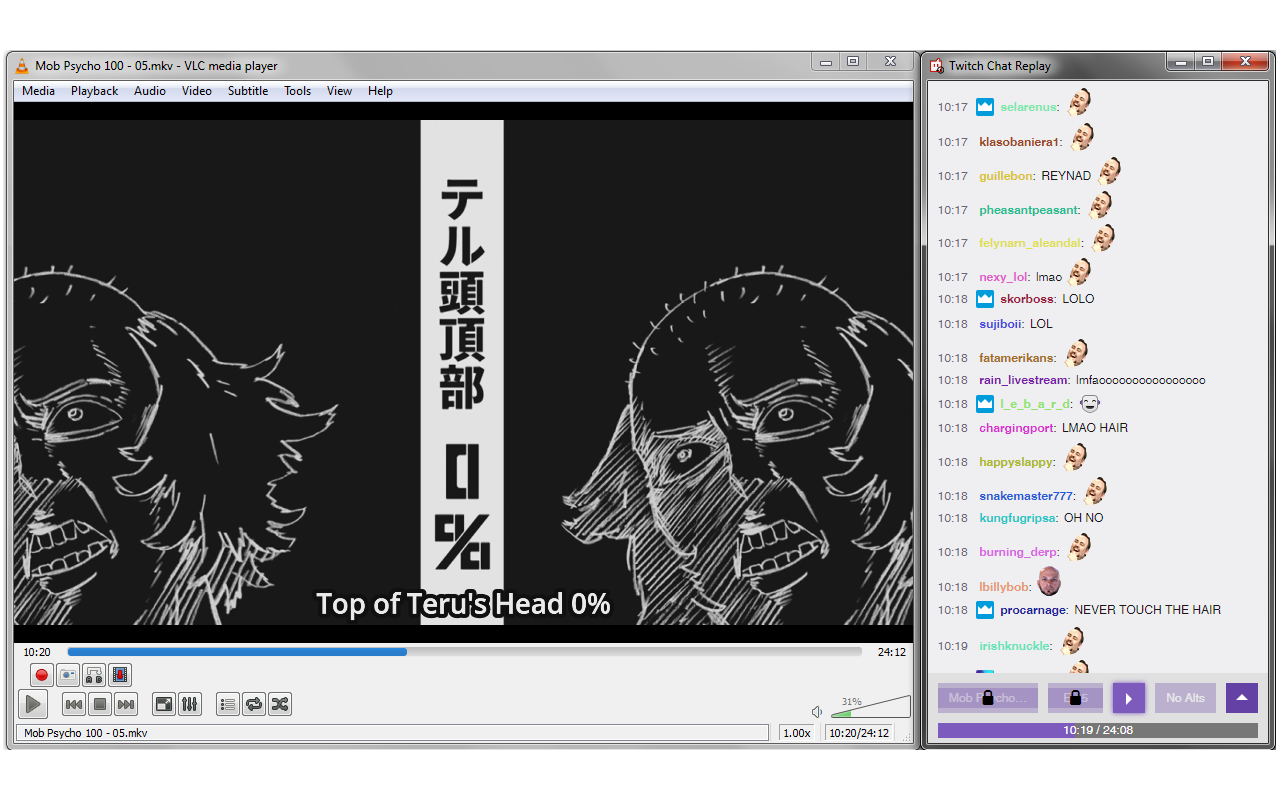
Task: Open the locked 'Mob Psycho...' series dropdown
Action: pos(987,698)
